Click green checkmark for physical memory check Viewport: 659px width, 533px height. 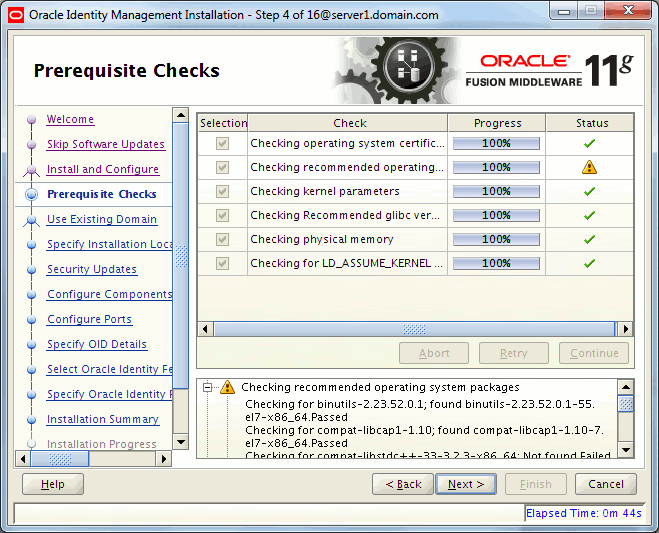click(x=589, y=239)
